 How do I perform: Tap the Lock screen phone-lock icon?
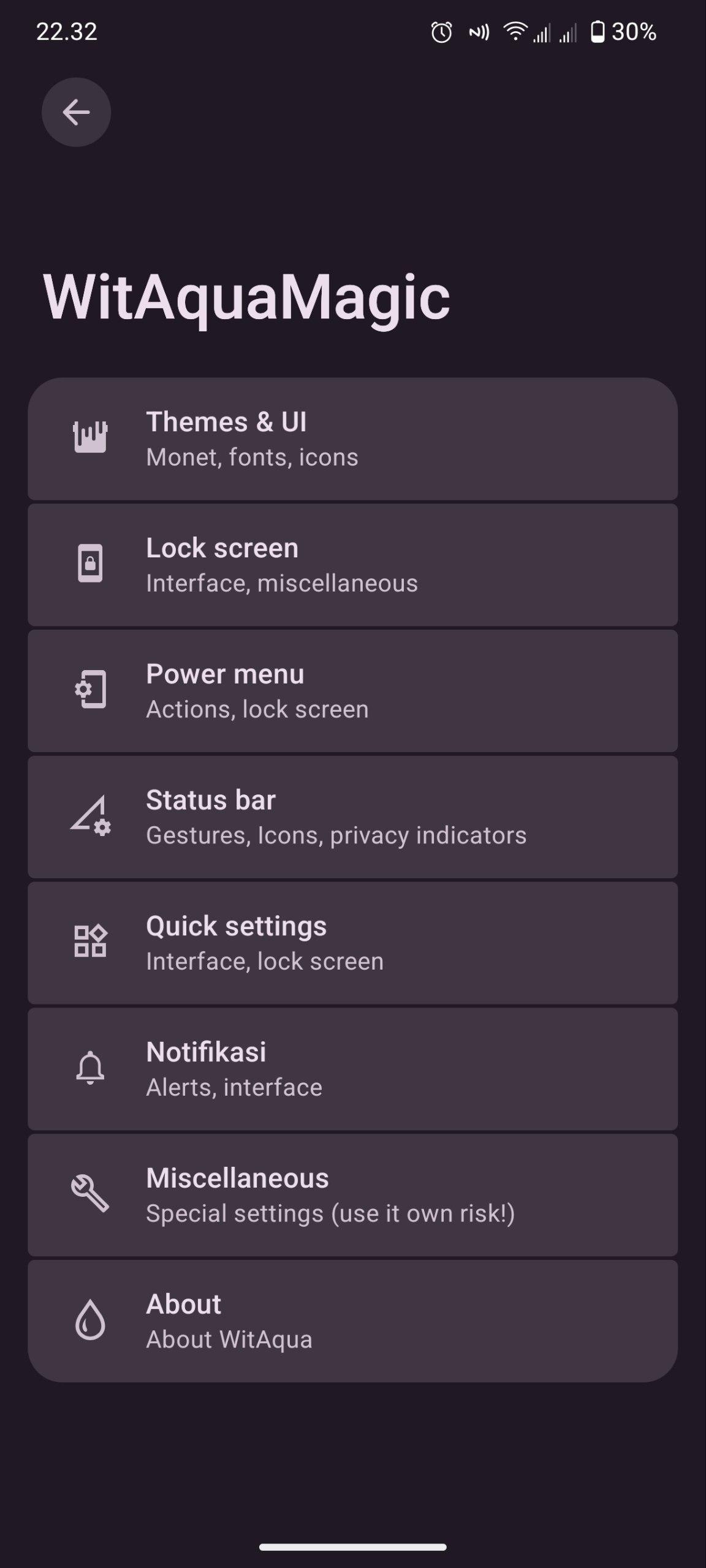pyautogui.click(x=90, y=563)
